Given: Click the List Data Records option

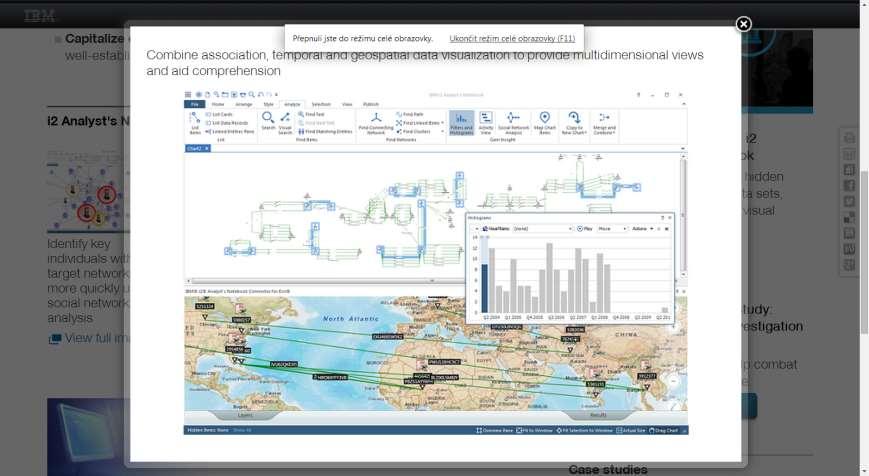Looking at the screenshot, I should click(x=227, y=123).
